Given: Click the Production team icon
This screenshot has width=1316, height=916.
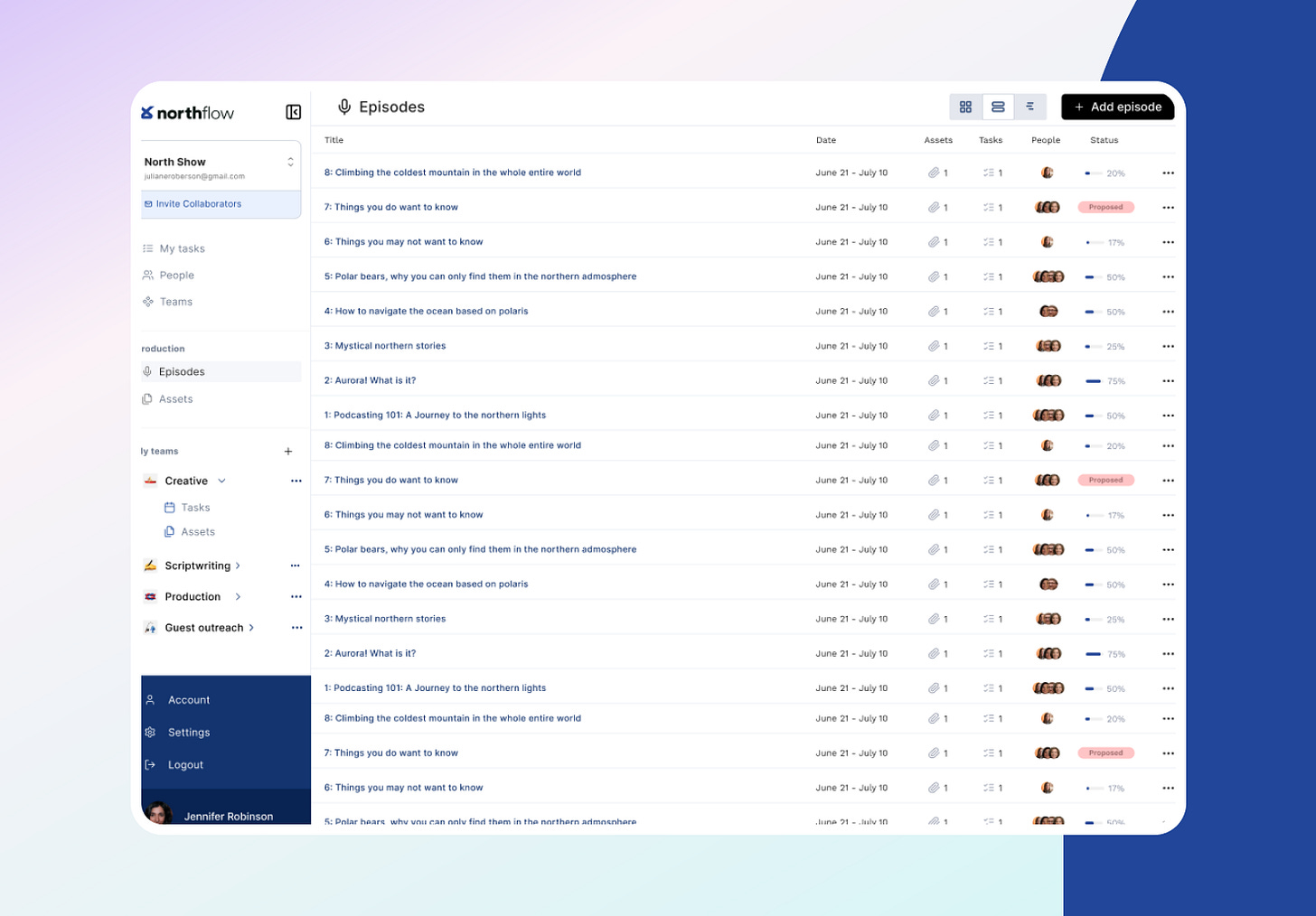Looking at the screenshot, I should (150, 596).
